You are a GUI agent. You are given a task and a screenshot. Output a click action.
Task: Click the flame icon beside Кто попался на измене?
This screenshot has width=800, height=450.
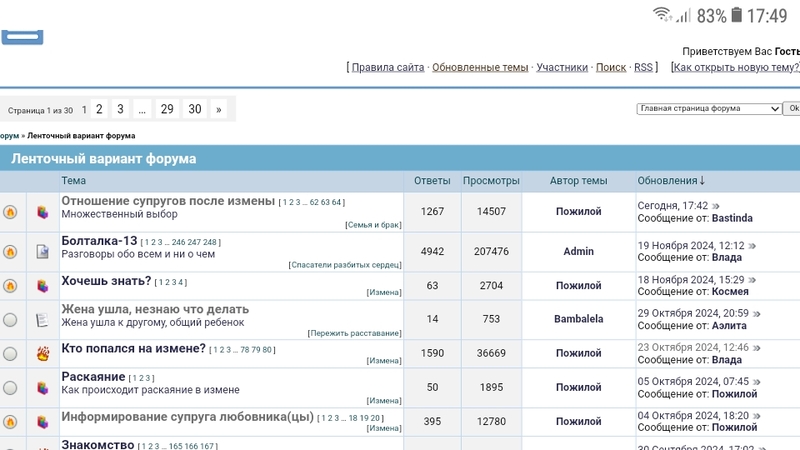(42, 353)
